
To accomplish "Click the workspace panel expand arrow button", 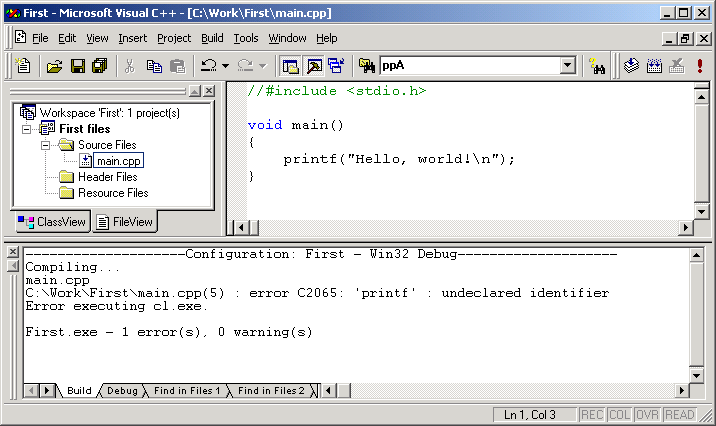I will (195, 91).
